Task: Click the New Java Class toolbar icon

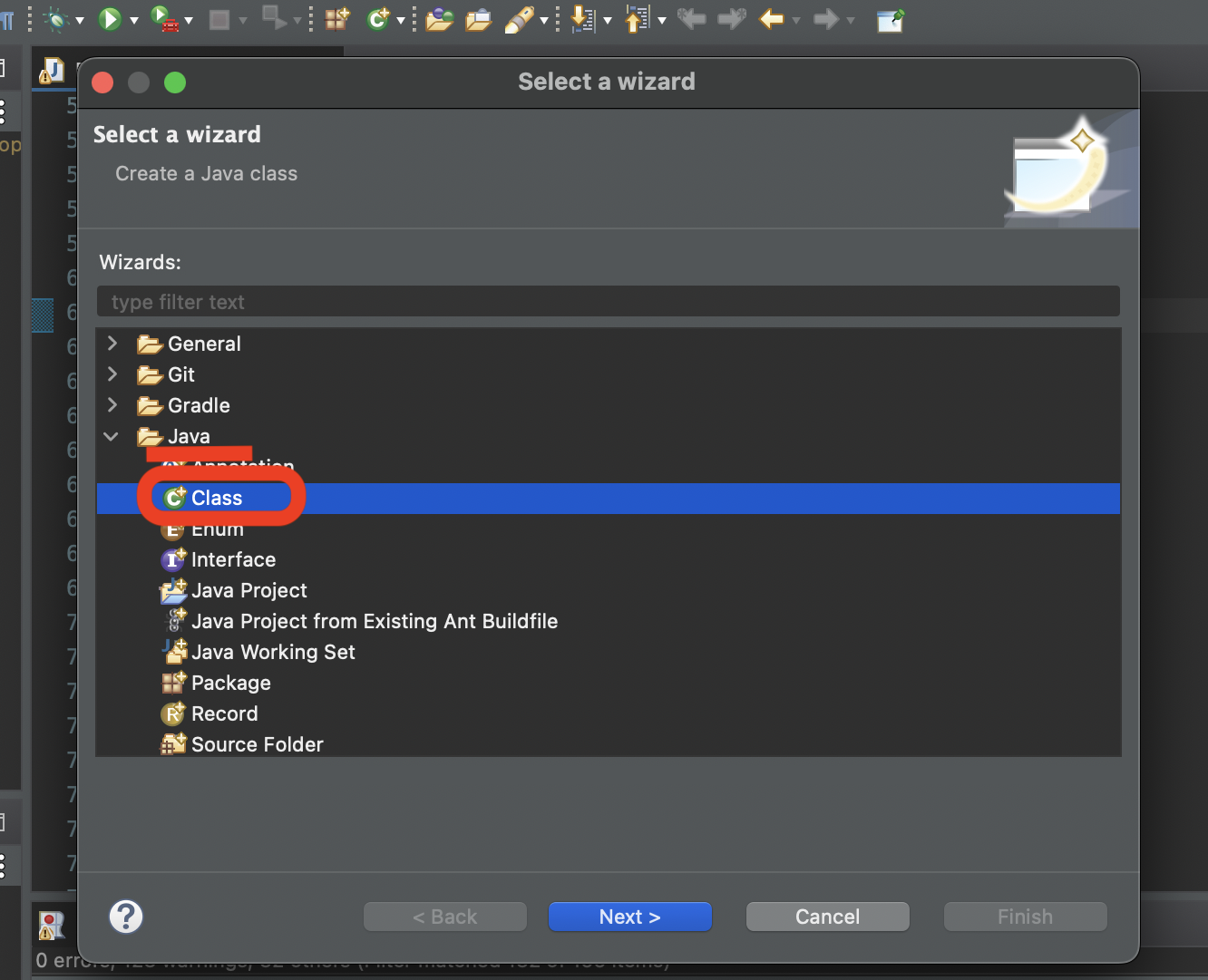Action: (377, 18)
